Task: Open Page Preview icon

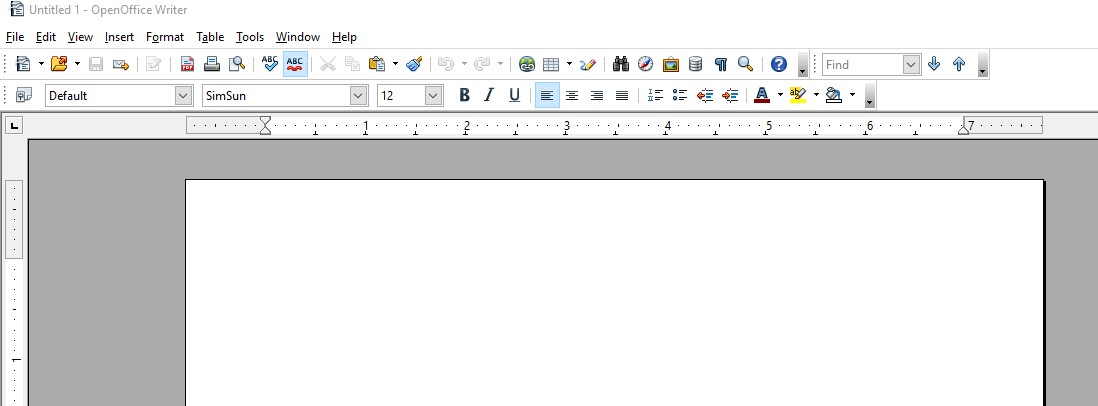Action: [x=237, y=64]
